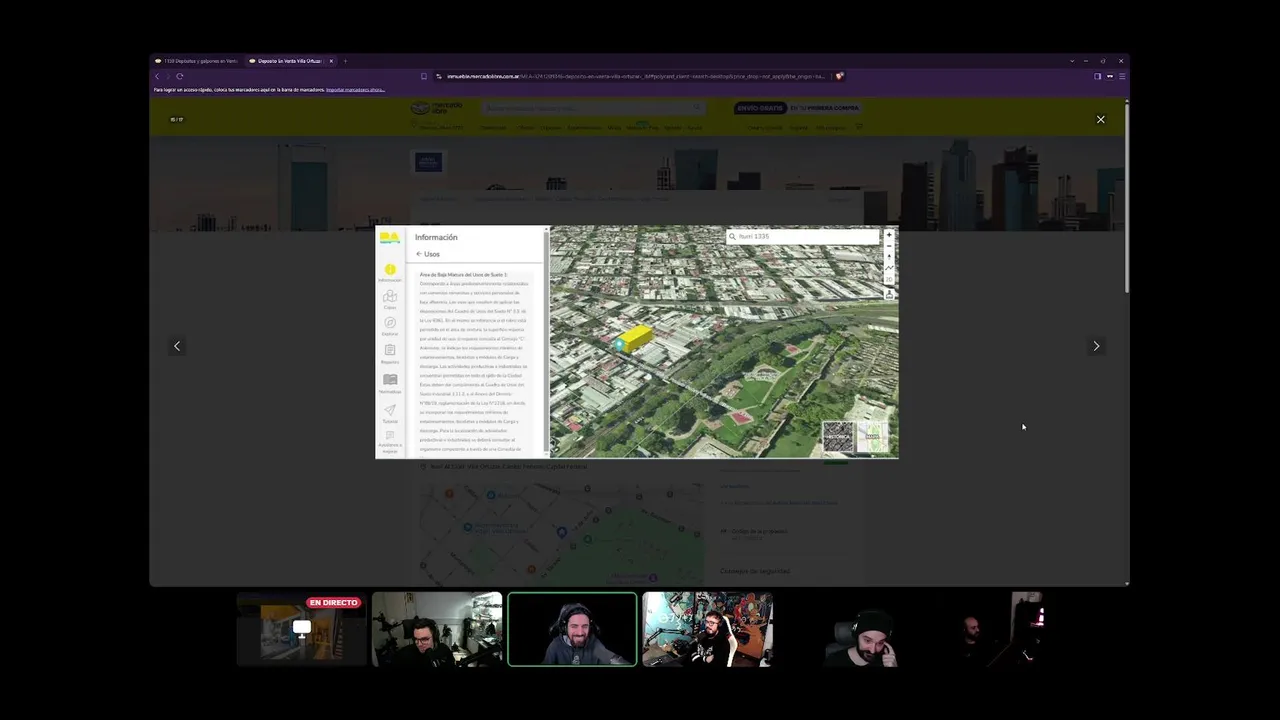The height and width of the screenshot is (720, 1280).
Task: Go back in browser history
Action: tap(157, 76)
